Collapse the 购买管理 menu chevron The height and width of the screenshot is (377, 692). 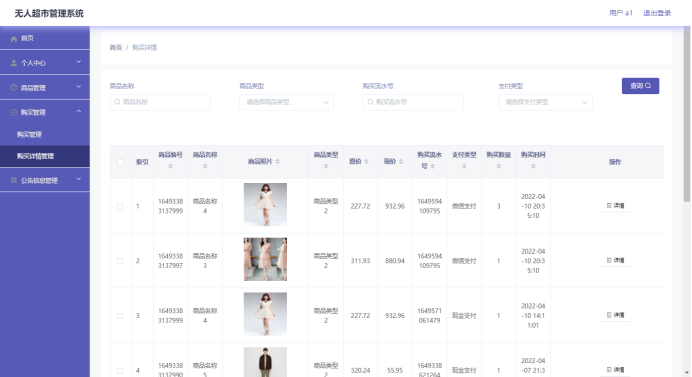click(x=79, y=111)
